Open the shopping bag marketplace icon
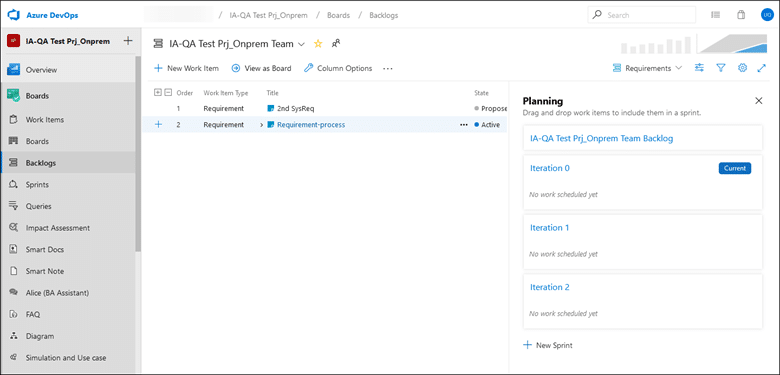This screenshot has height=375, width=780. tap(741, 15)
